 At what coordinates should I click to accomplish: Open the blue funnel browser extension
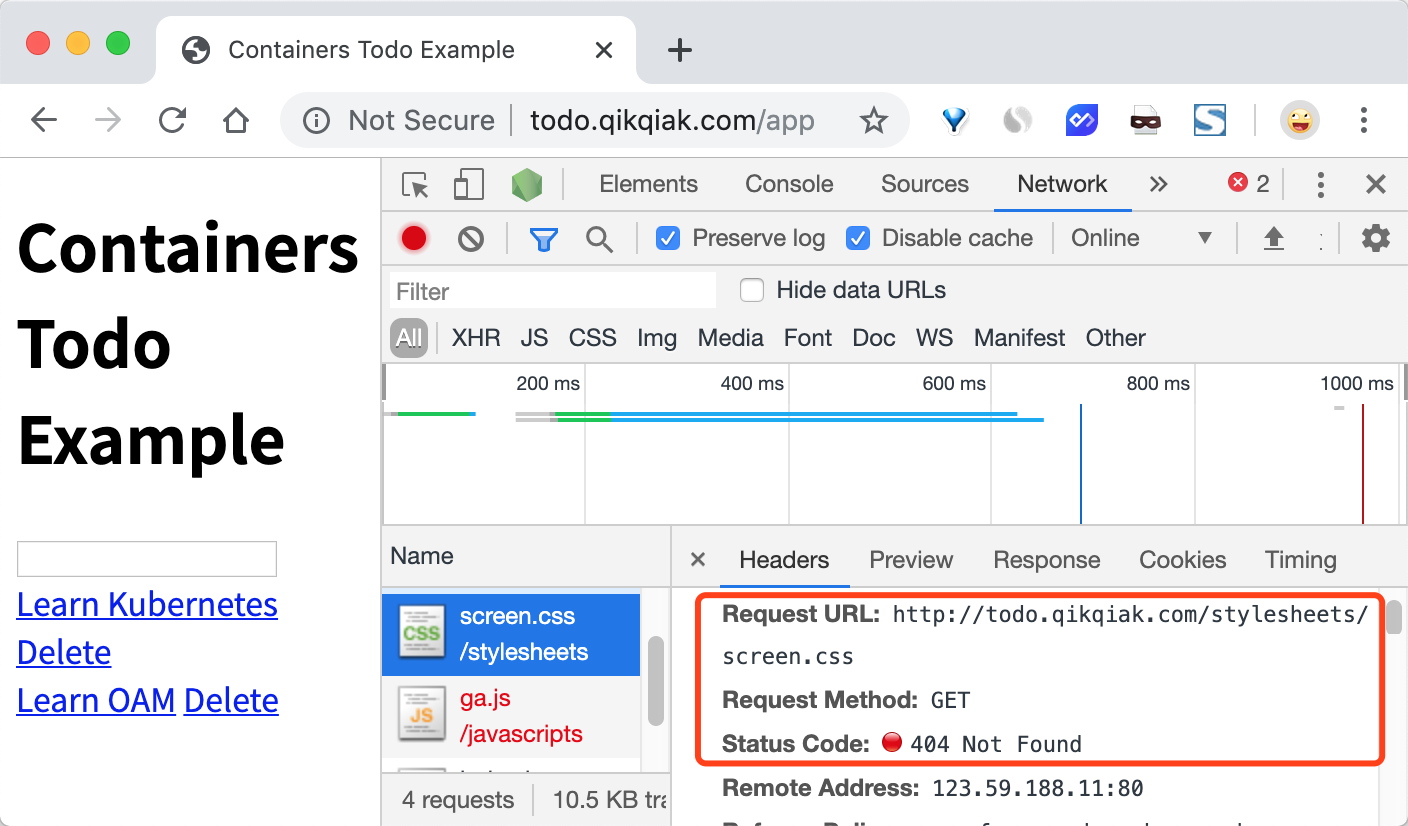[956, 121]
